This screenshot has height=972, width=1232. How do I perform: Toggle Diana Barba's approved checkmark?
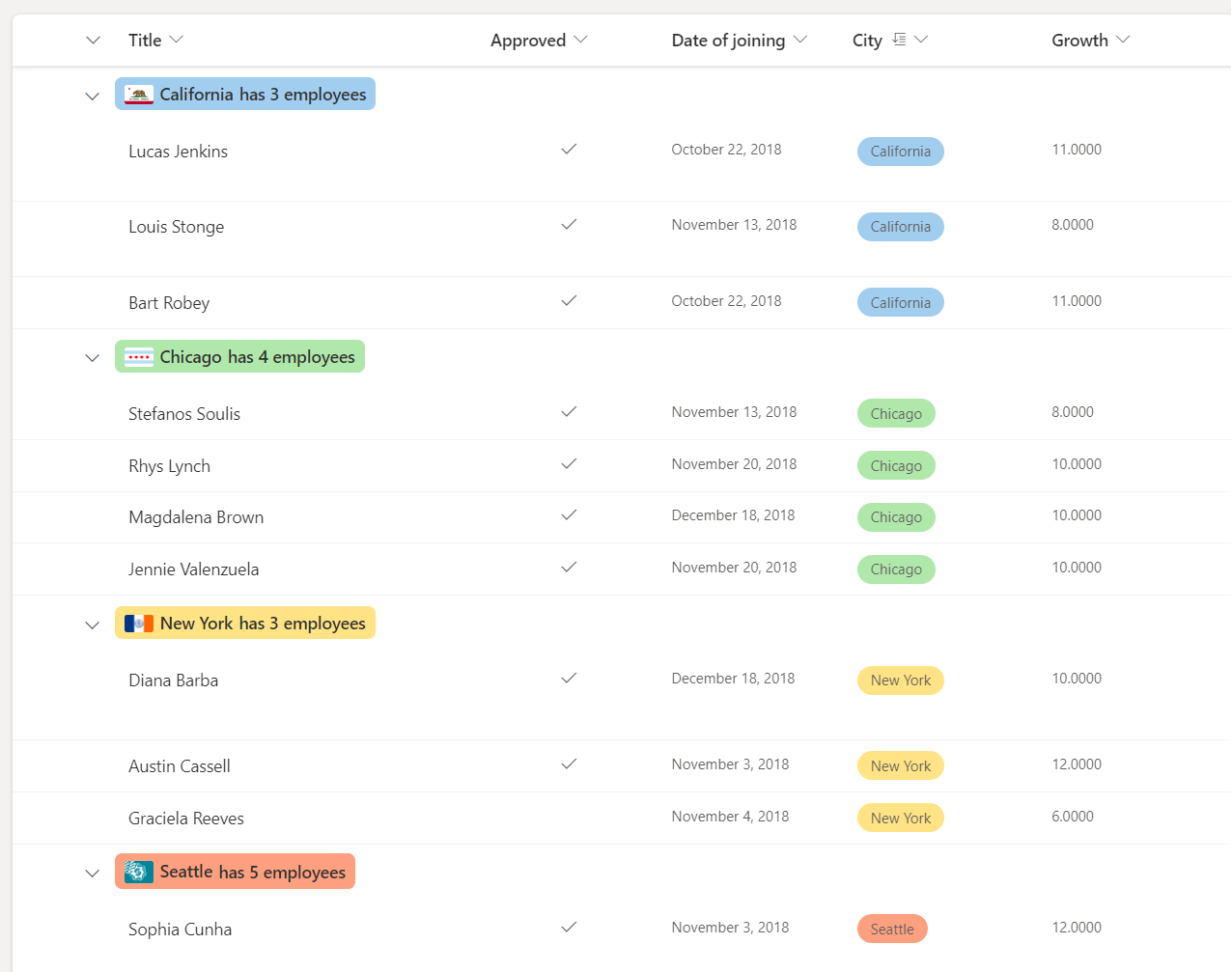pyautogui.click(x=569, y=679)
